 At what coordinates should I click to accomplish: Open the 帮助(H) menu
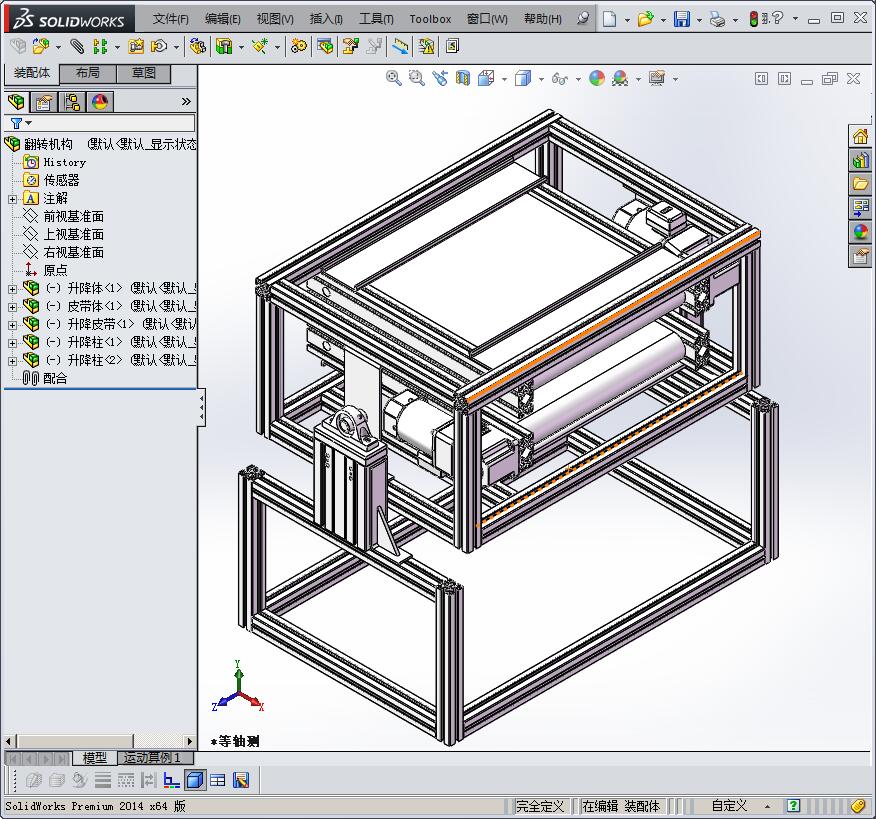pos(542,19)
